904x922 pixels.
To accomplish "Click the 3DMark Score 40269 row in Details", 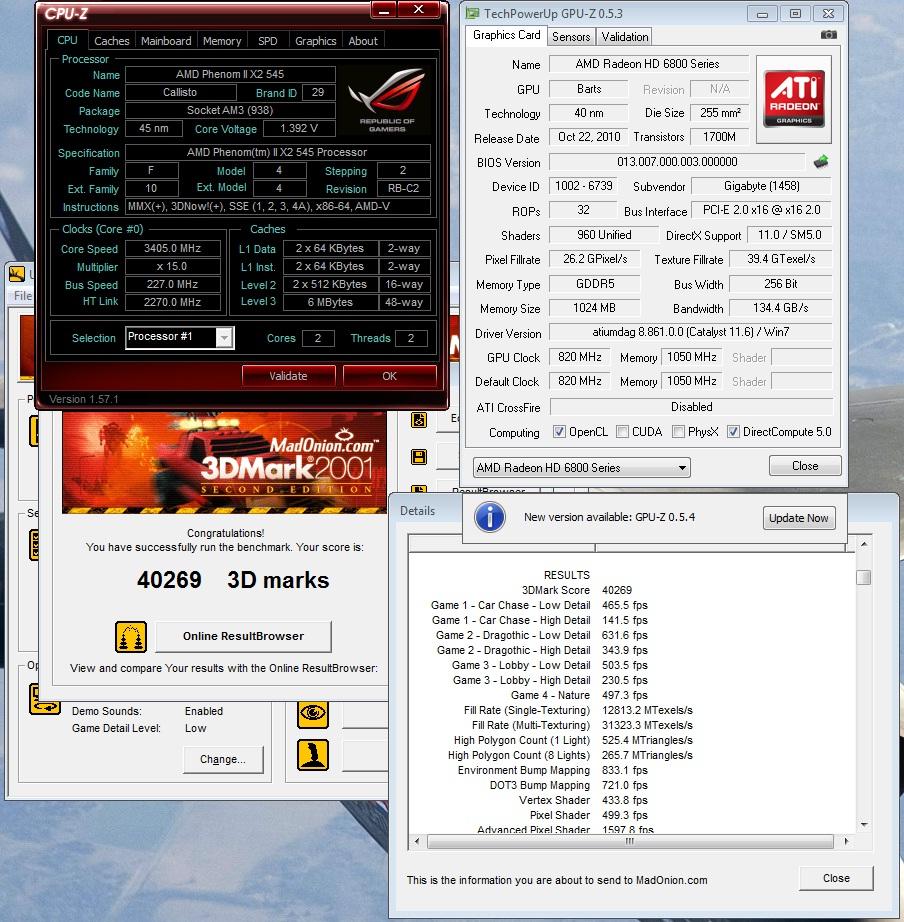I will point(576,590).
